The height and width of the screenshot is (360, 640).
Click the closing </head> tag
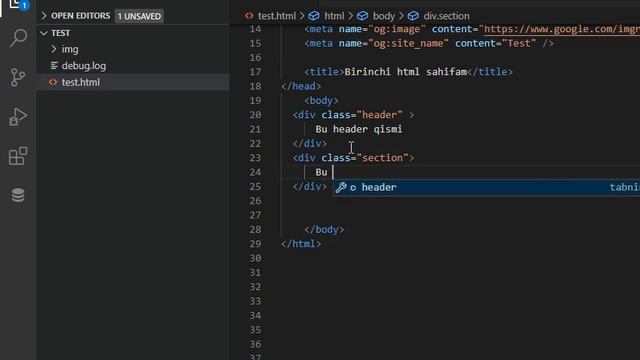click(x=301, y=86)
